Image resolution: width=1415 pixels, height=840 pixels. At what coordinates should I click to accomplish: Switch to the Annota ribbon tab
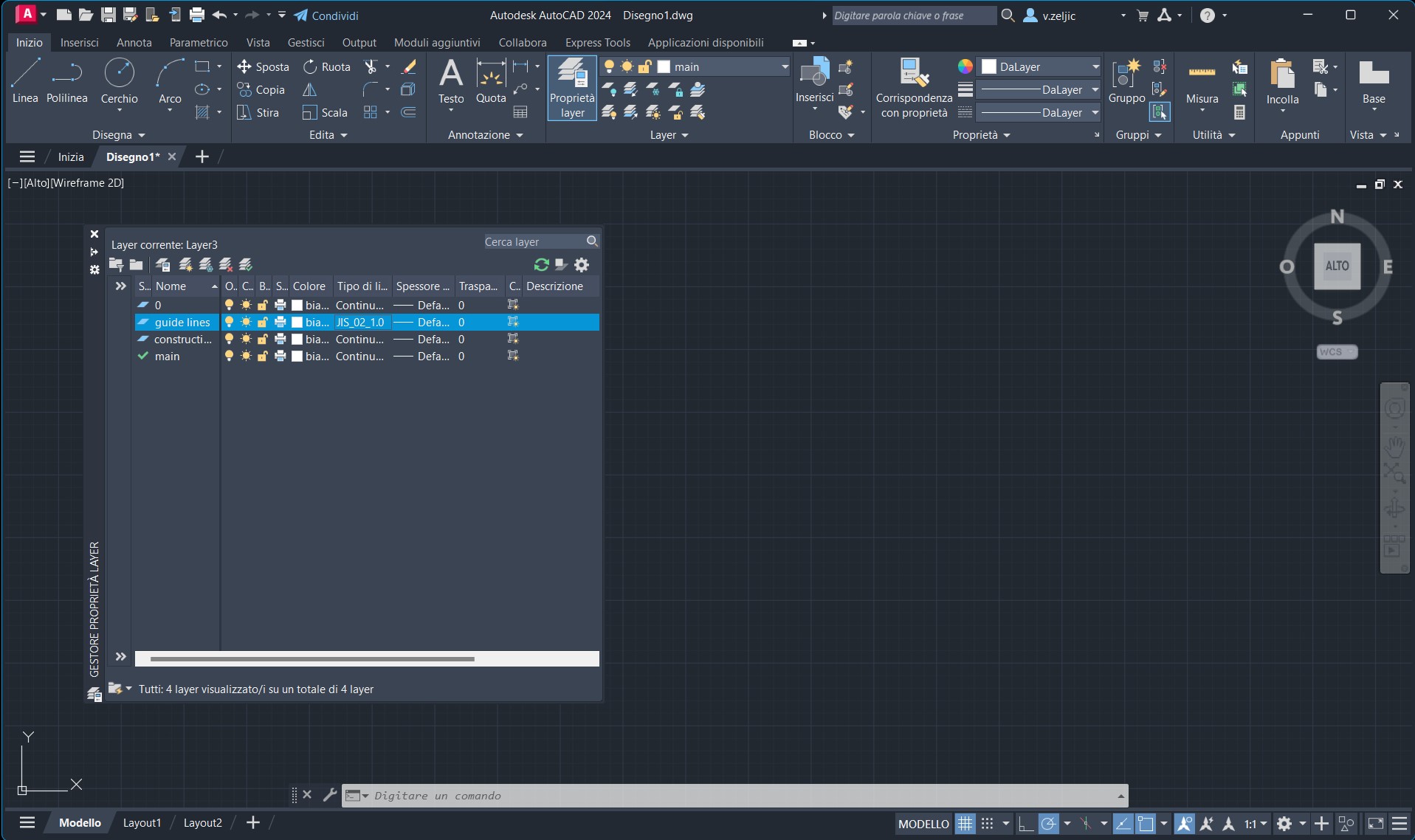coord(134,43)
